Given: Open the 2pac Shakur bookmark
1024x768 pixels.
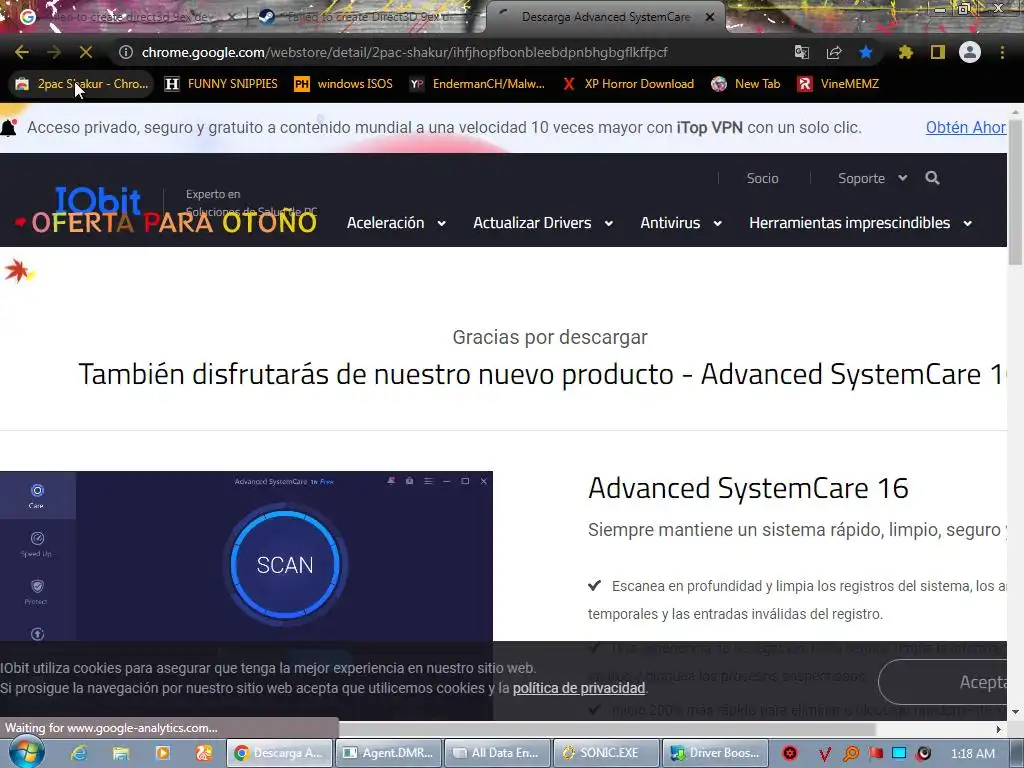Looking at the screenshot, I should pyautogui.click(x=82, y=84).
